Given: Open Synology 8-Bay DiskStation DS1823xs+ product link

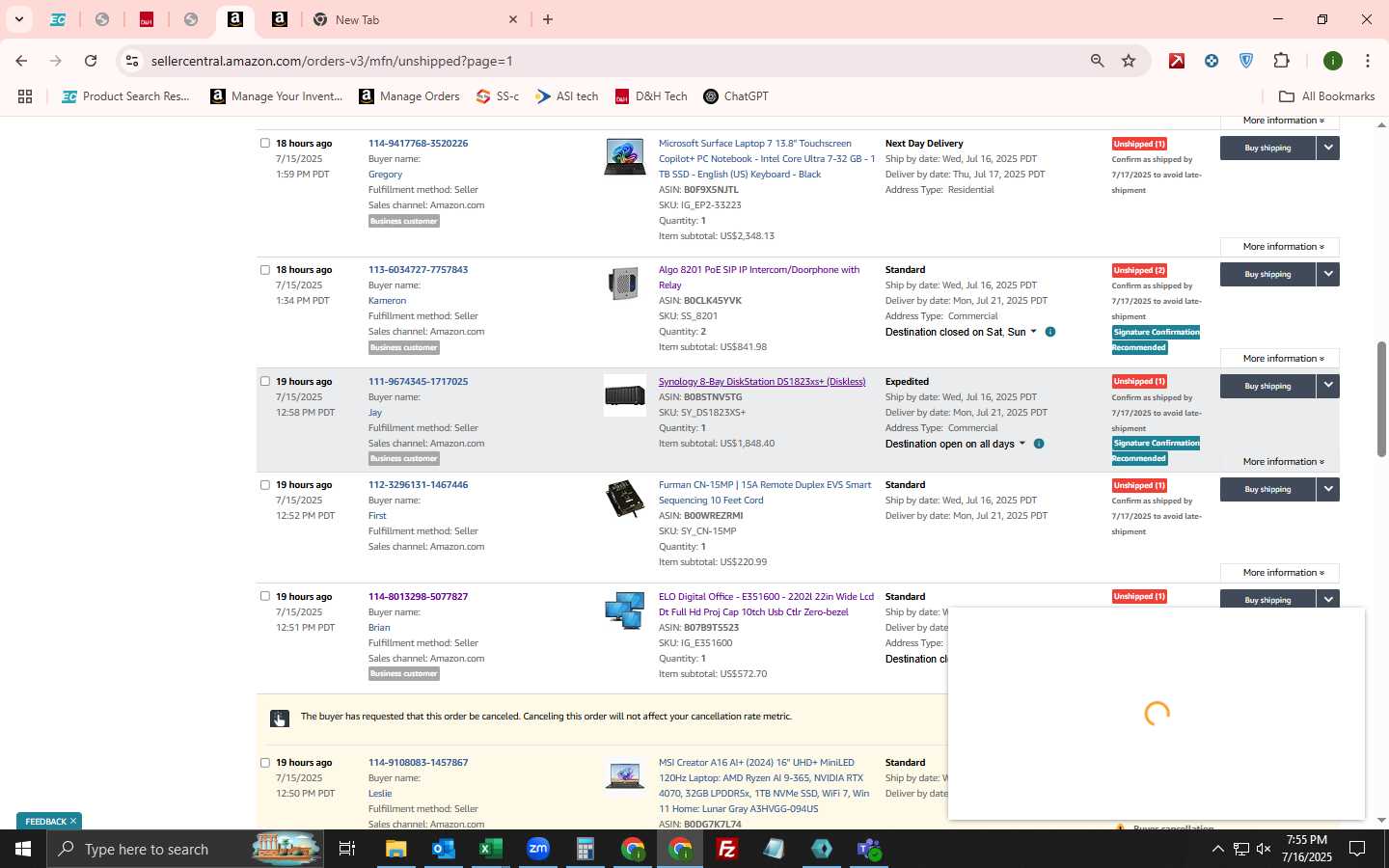Looking at the screenshot, I should tap(762, 382).
